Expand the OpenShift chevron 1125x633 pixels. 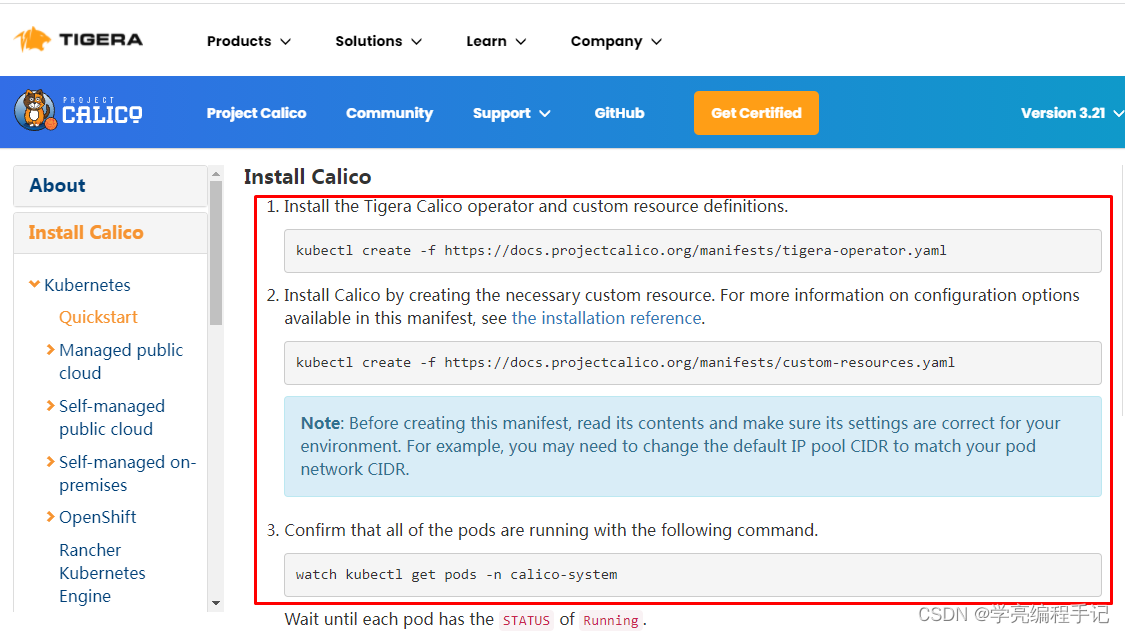click(50, 517)
